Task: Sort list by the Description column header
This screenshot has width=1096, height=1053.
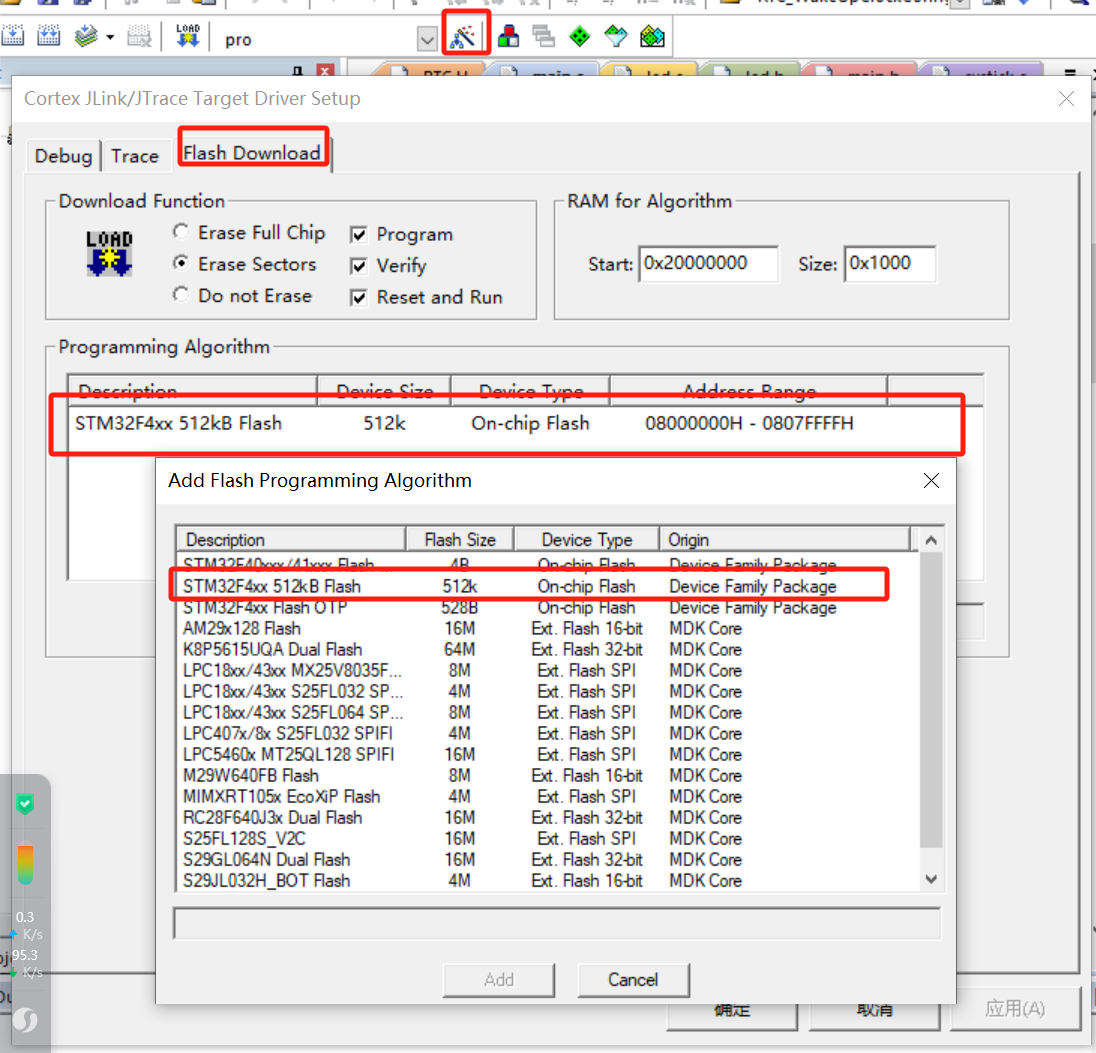Action: coord(291,540)
